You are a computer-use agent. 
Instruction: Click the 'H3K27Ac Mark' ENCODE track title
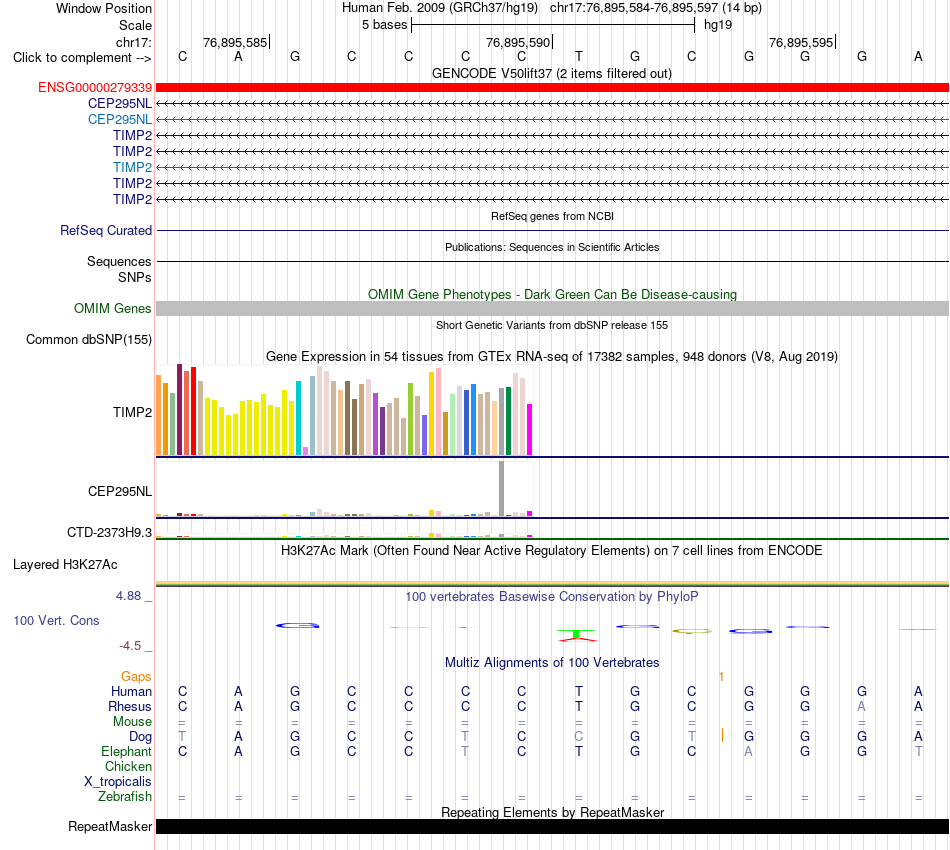click(x=552, y=551)
